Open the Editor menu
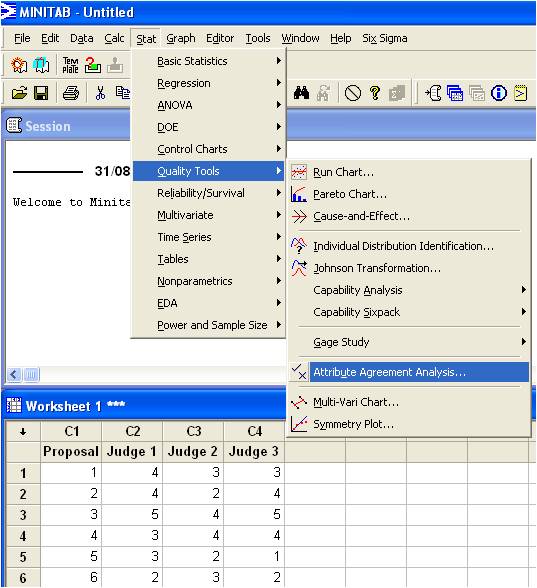Image resolution: width=537 pixels, height=588 pixels. (x=220, y=38)
